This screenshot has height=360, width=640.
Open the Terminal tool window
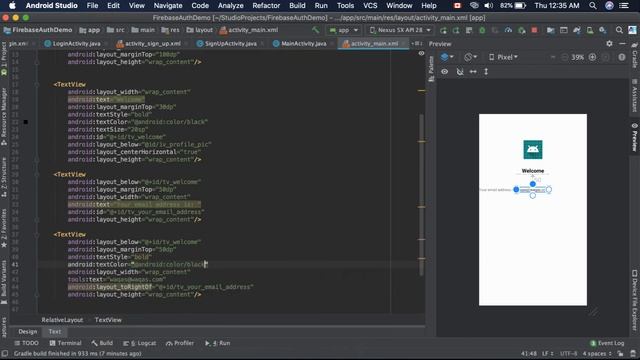pyautogui.click(x=65, y=343)
